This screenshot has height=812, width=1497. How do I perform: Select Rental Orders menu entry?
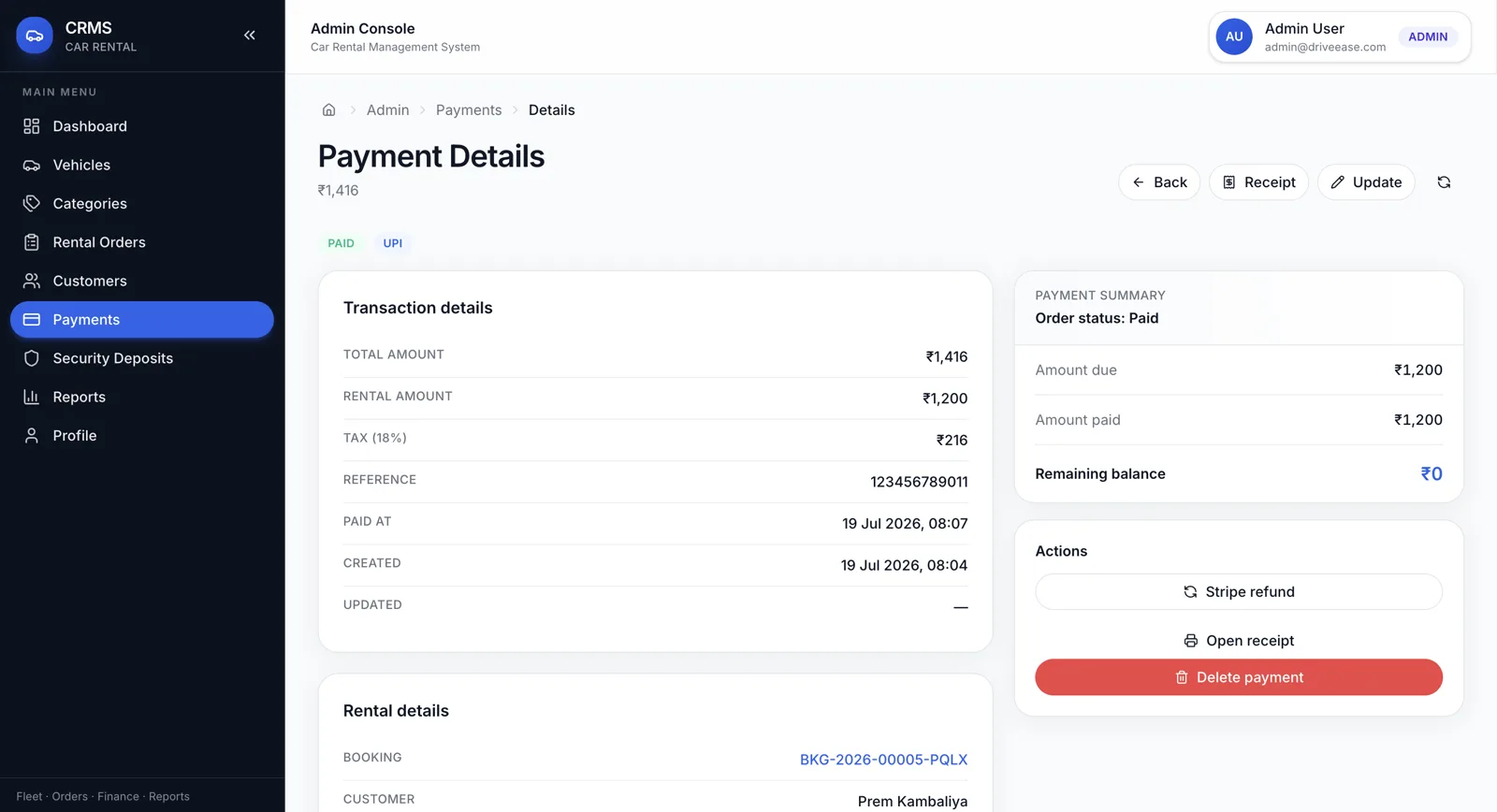coord(142,242)
